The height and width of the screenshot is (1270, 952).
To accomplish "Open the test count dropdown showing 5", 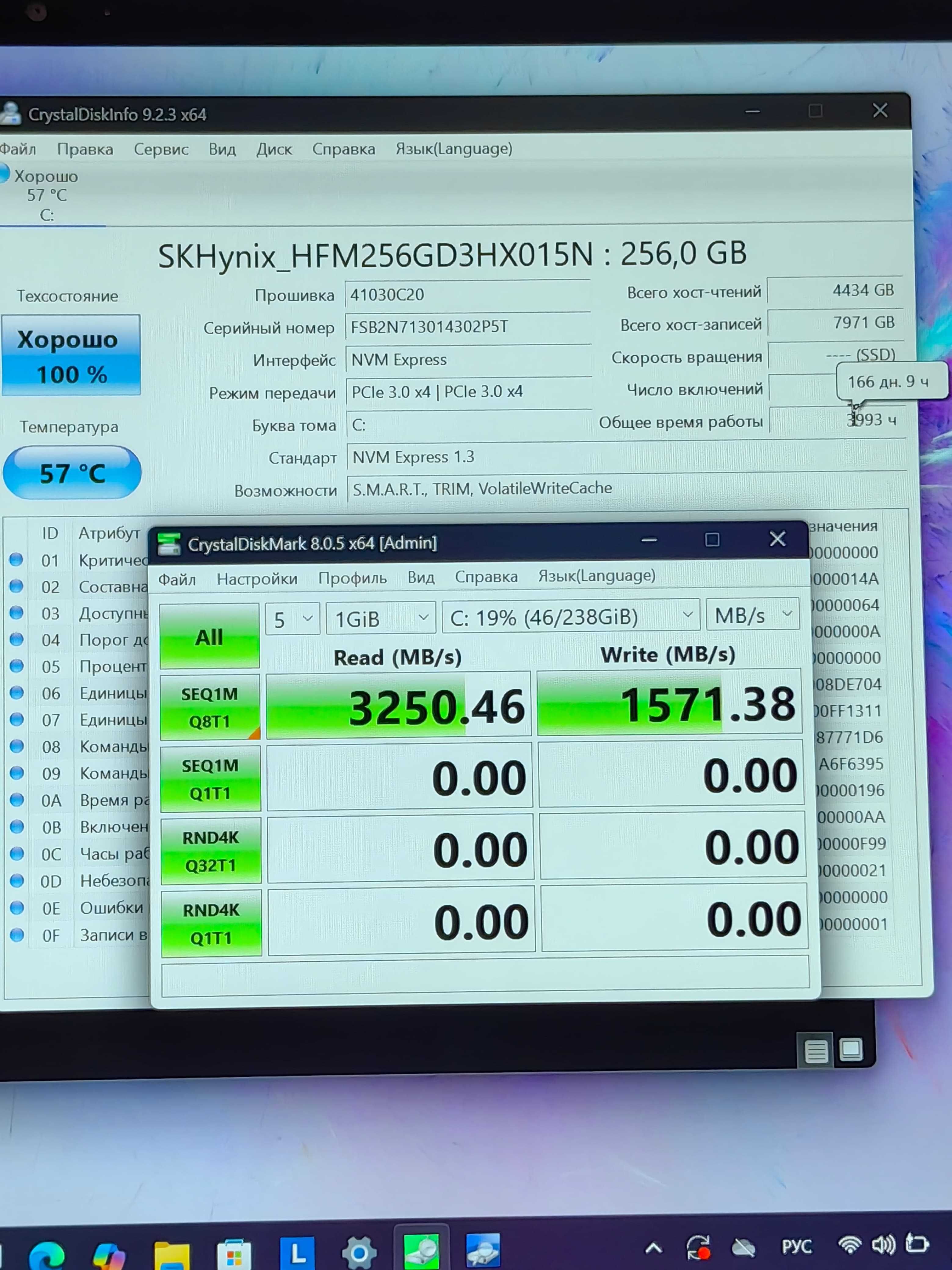I will [292, 619].
